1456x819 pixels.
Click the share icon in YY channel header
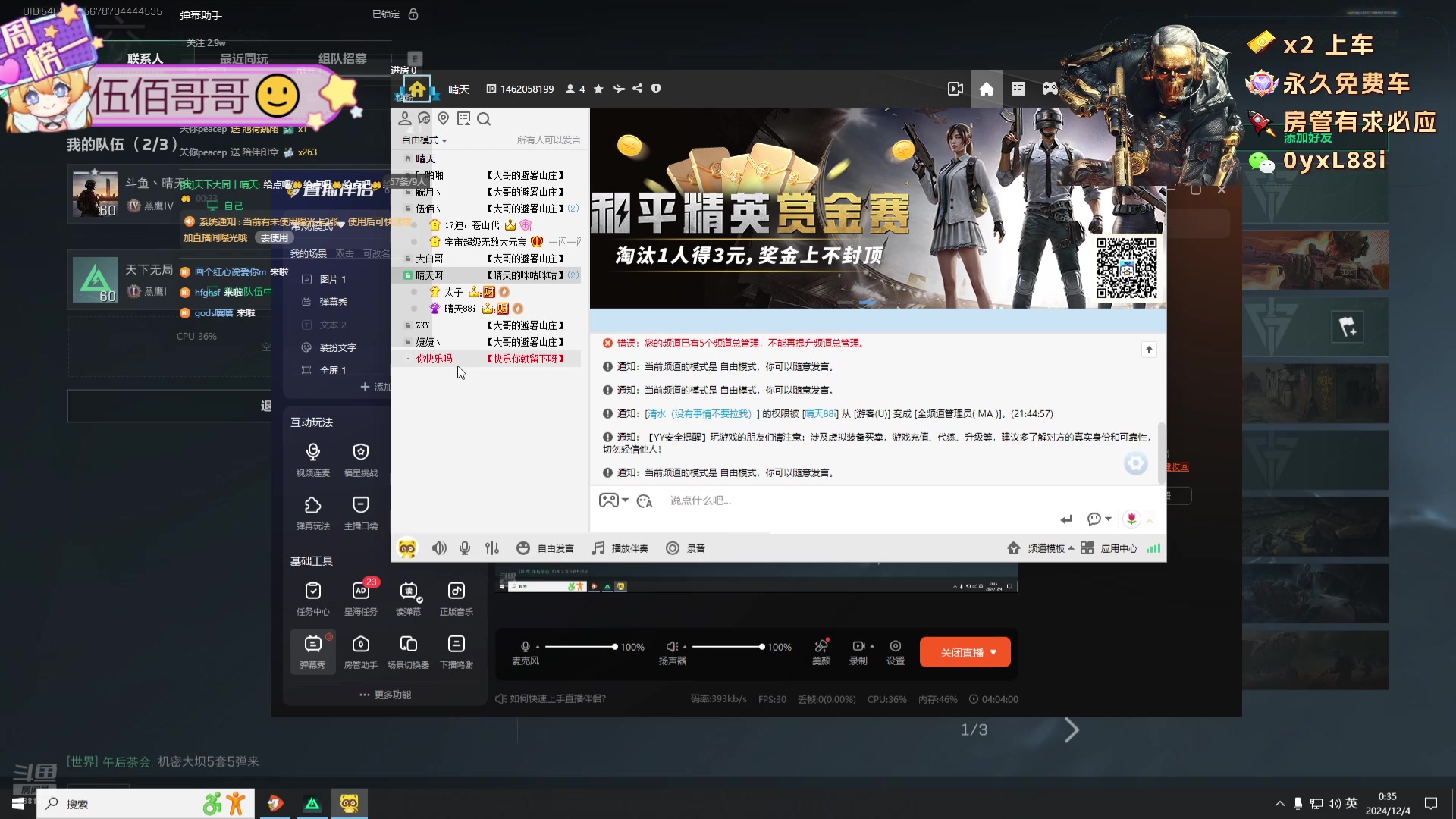[x=637, y=89]
